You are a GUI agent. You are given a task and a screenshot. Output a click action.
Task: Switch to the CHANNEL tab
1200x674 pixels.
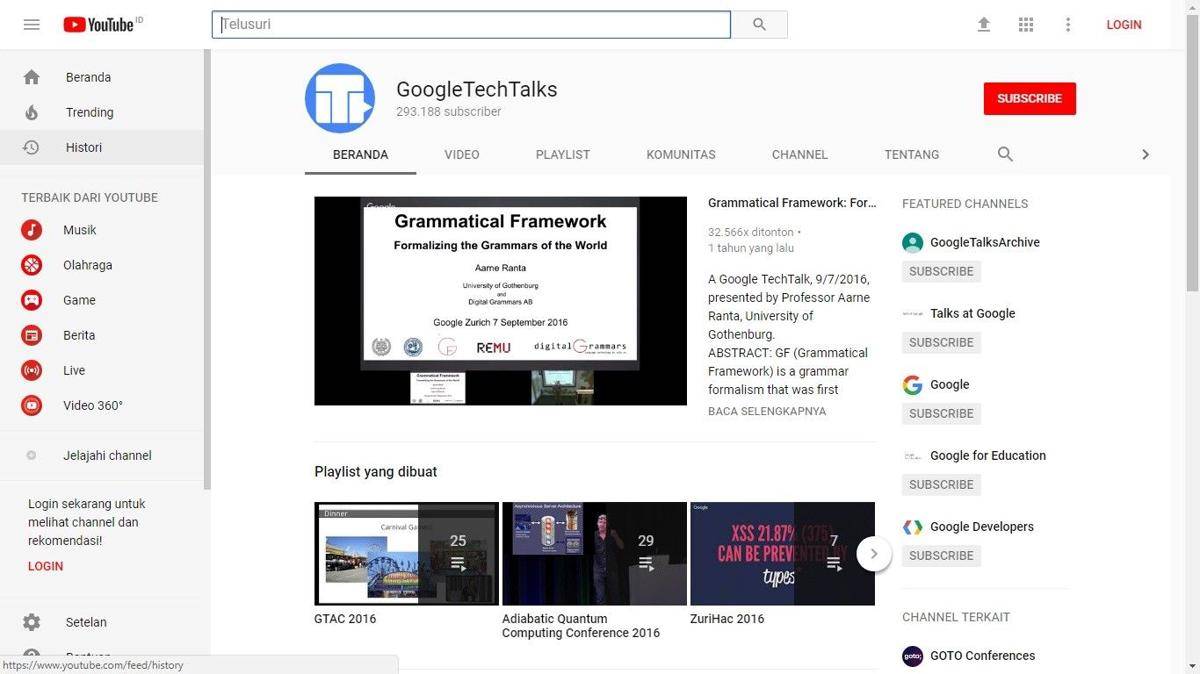point(800,154)
